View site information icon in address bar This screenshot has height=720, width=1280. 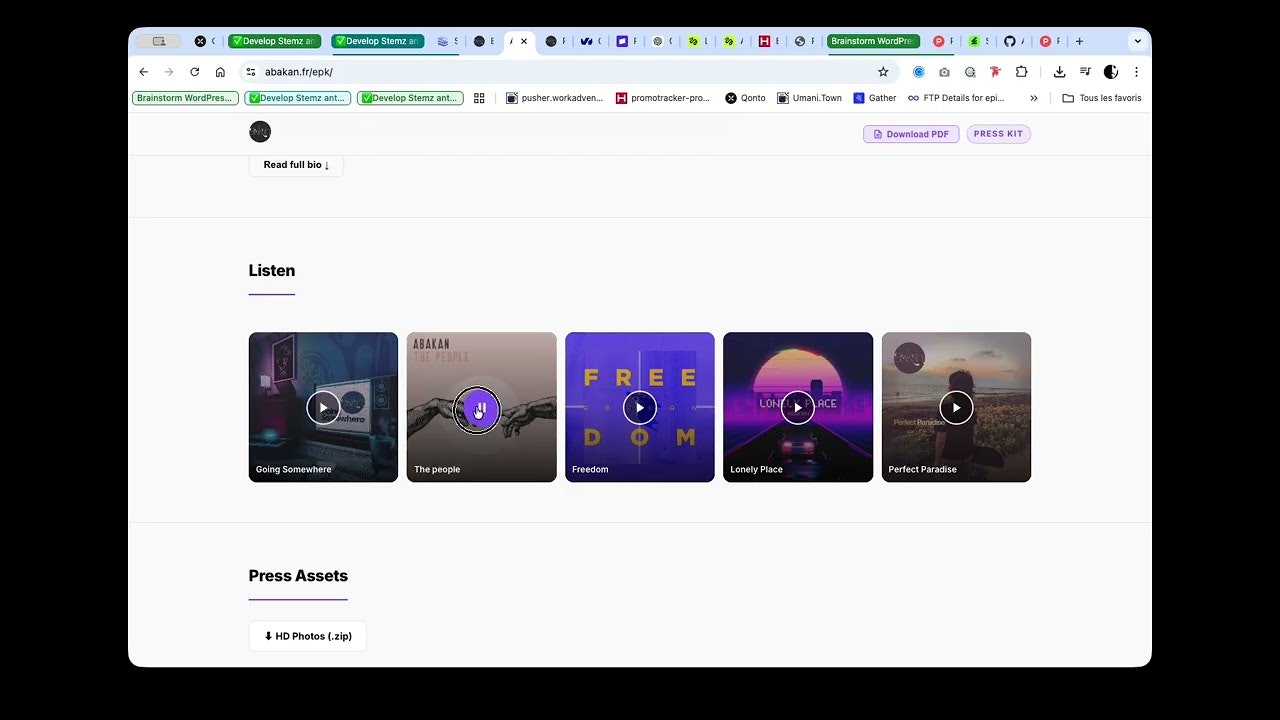[x=251, y=72]
